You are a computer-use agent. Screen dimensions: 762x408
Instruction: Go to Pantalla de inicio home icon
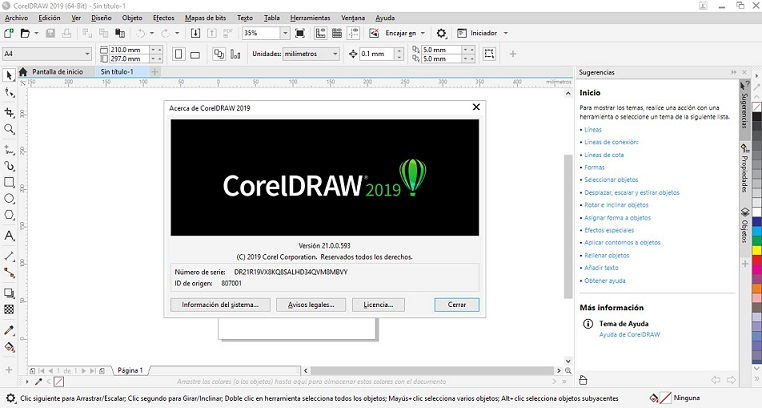tap(23, 72)
